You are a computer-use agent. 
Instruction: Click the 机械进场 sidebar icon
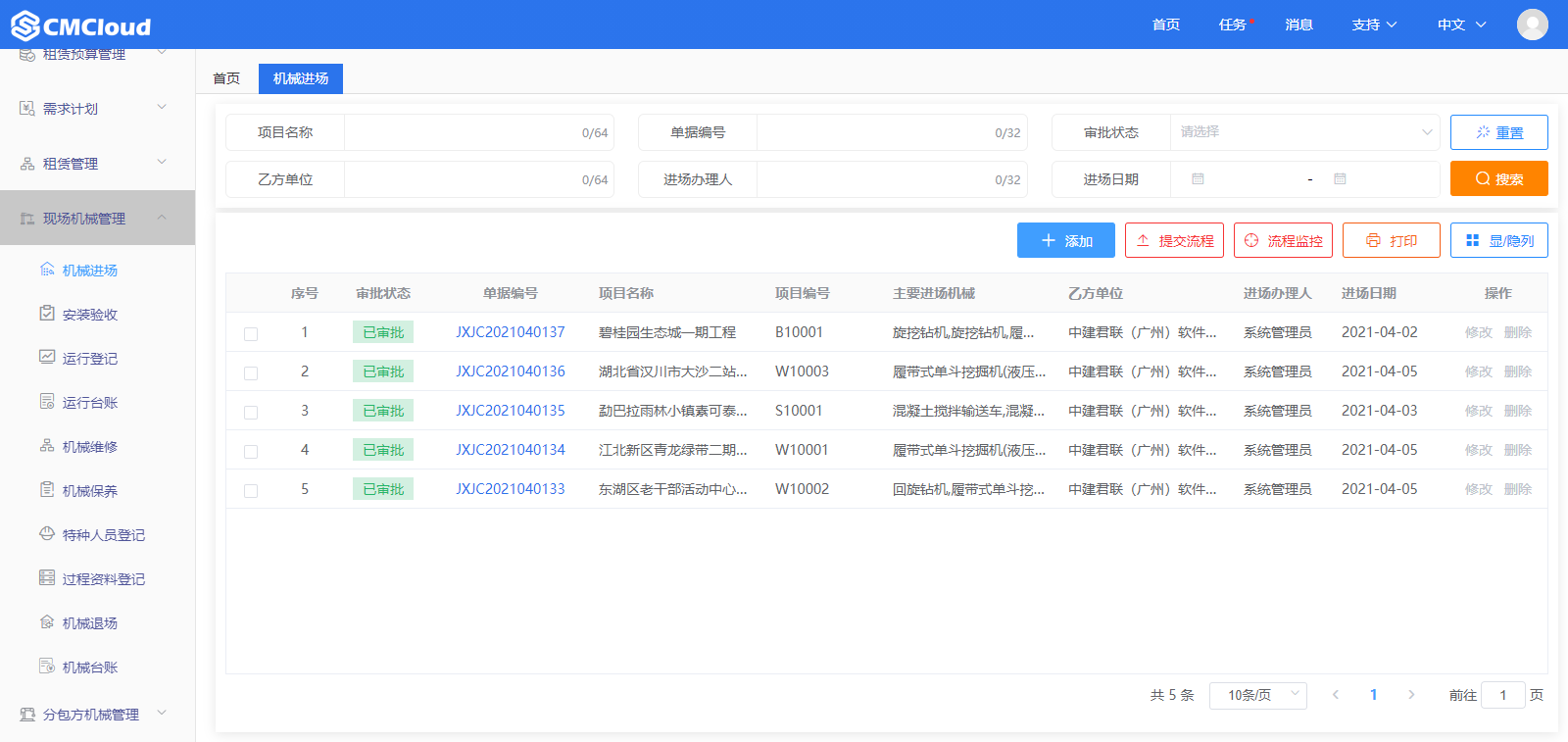point(47,269)
